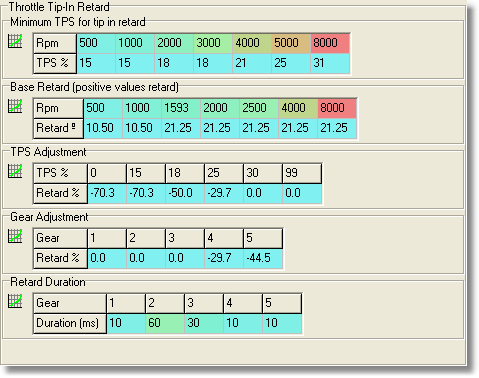Select TPS Adjustment header cell 99

pyautogui.click(x=302, y=173)
